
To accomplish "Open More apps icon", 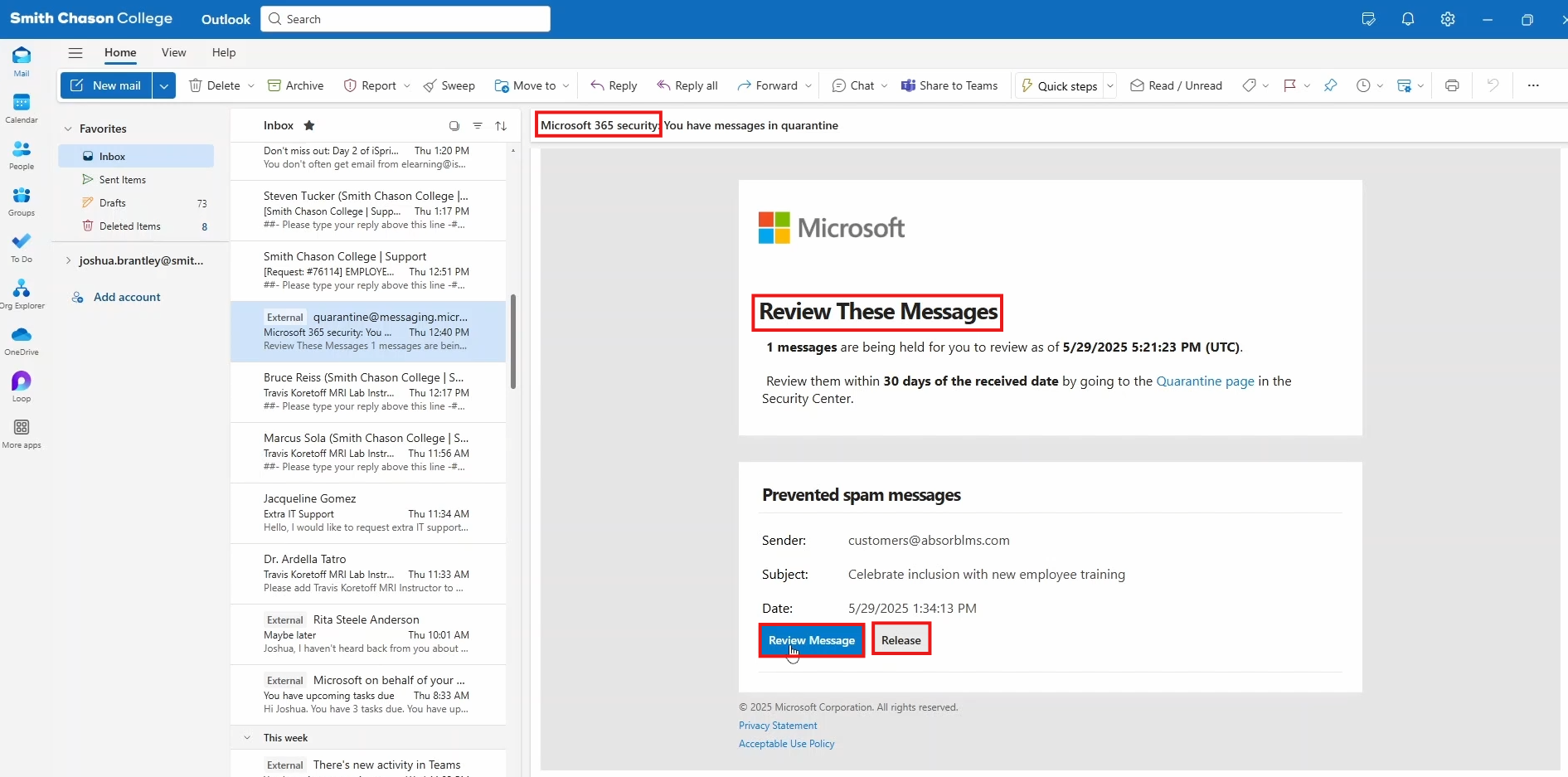I will click(22, 433).
